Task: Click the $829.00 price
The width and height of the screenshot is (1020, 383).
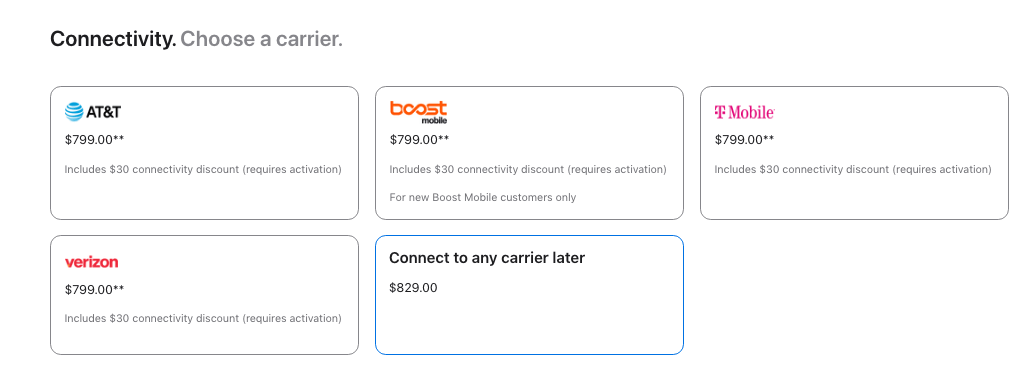Action: (x=413, y=287)
